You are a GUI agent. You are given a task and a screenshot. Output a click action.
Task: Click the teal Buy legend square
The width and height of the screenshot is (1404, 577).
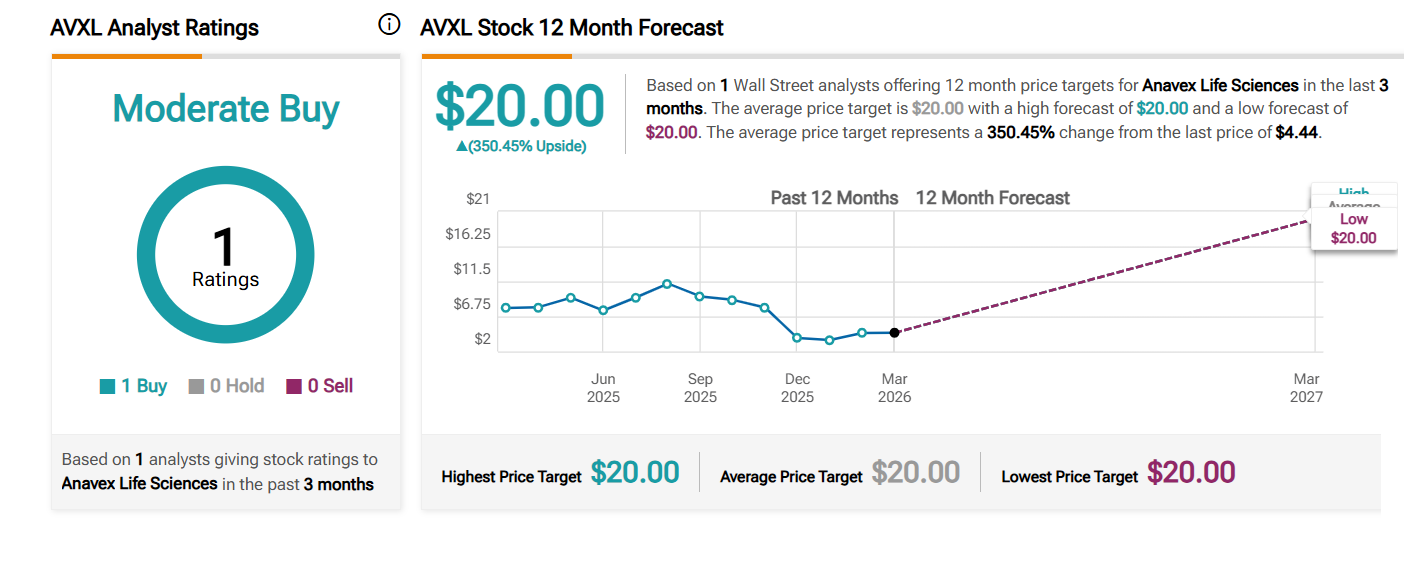tap(108, 387)
